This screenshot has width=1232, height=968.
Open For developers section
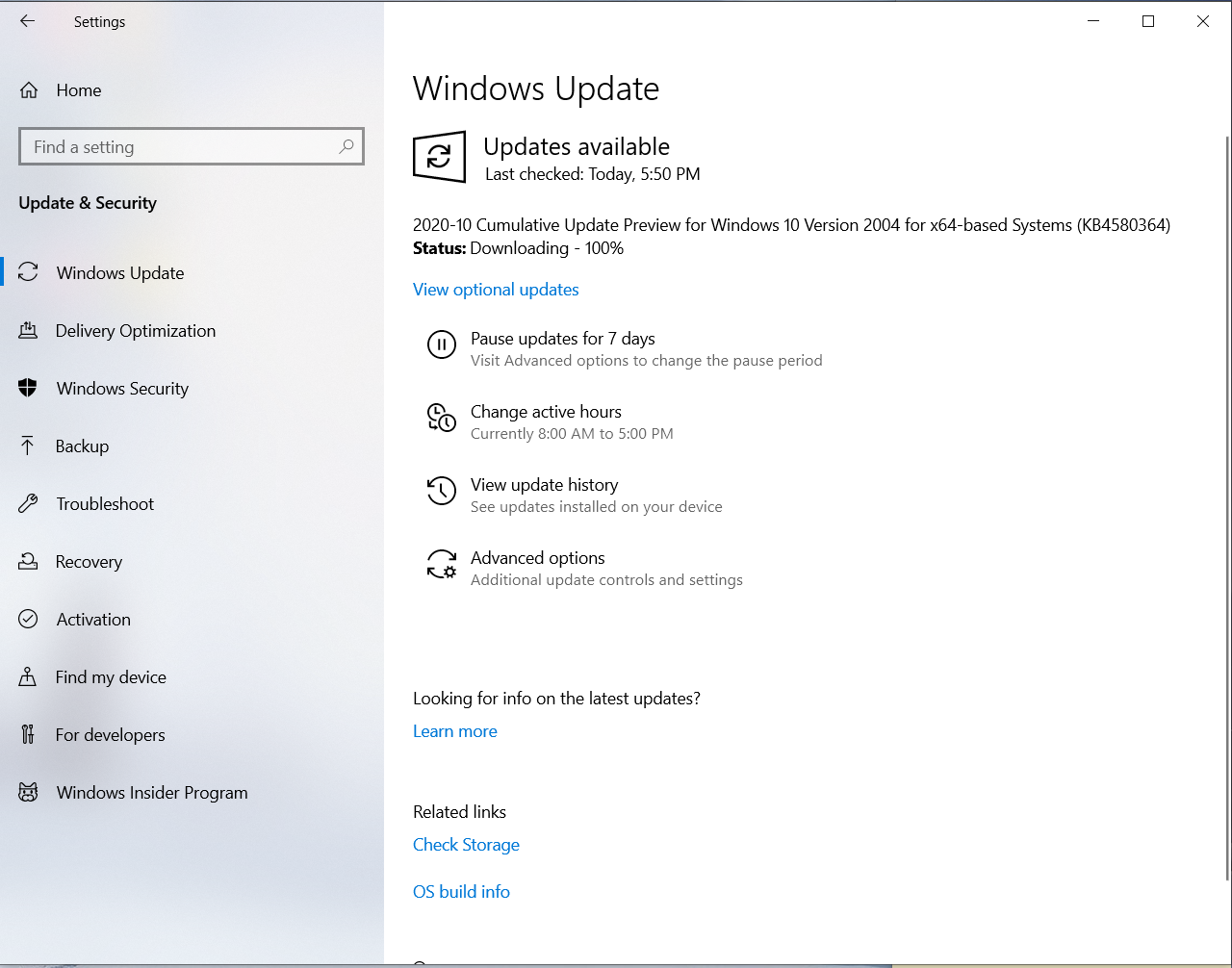pos(110,735)
